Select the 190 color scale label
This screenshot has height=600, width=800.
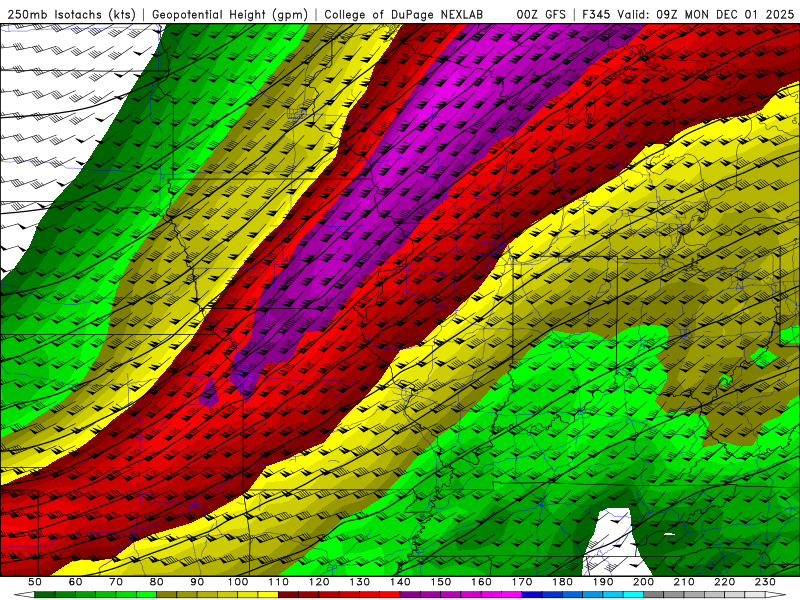pos(603,582)
